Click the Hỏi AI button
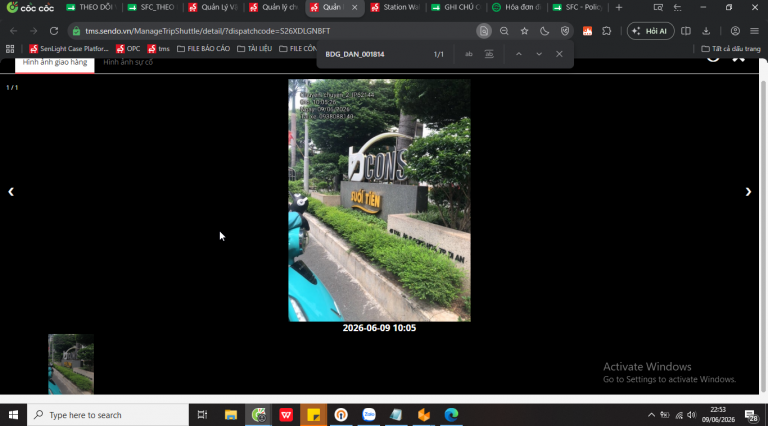768x426 pixels. click(650, 31)
